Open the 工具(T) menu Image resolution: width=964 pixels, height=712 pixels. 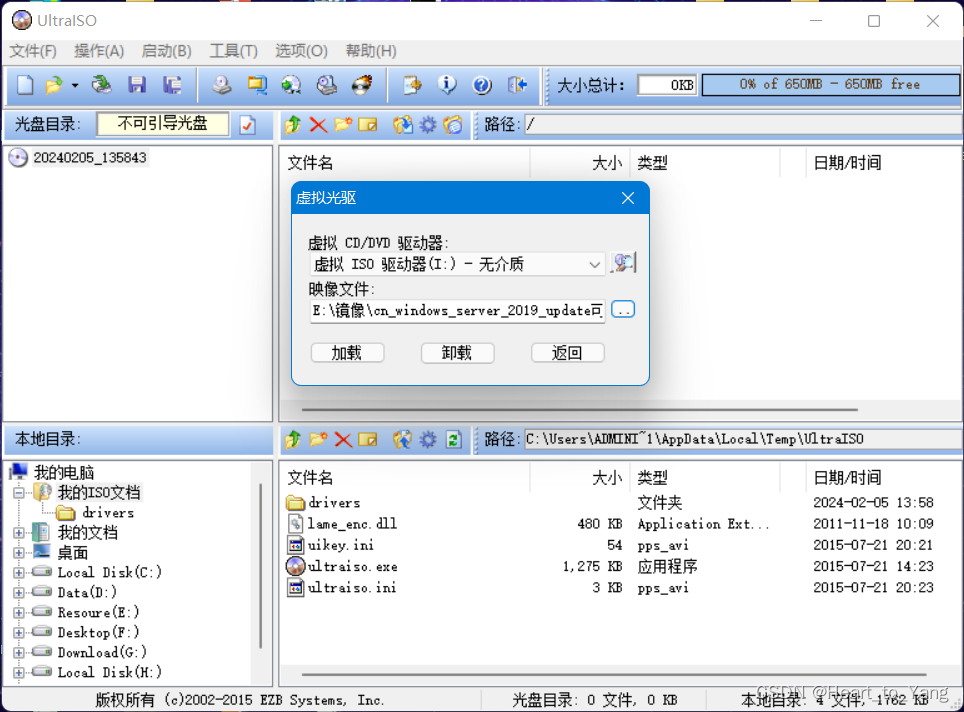tap(233, 50)
